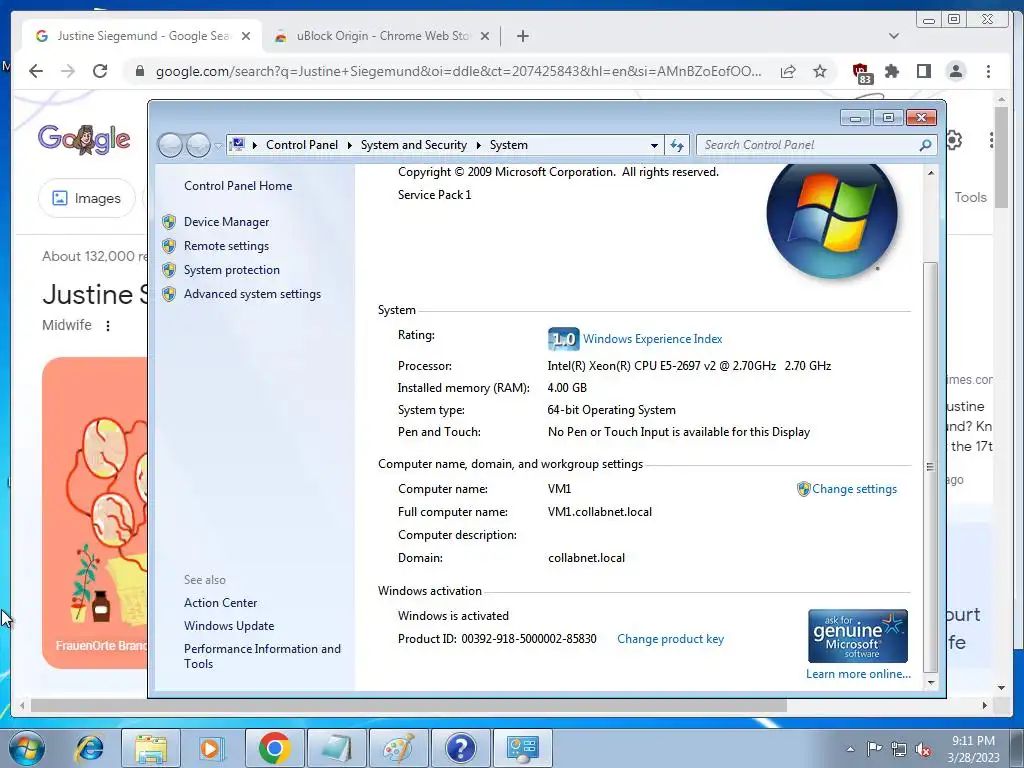Select the Images filter in Google
This screenshot has width=1024, height=768.
coord(87,198)
